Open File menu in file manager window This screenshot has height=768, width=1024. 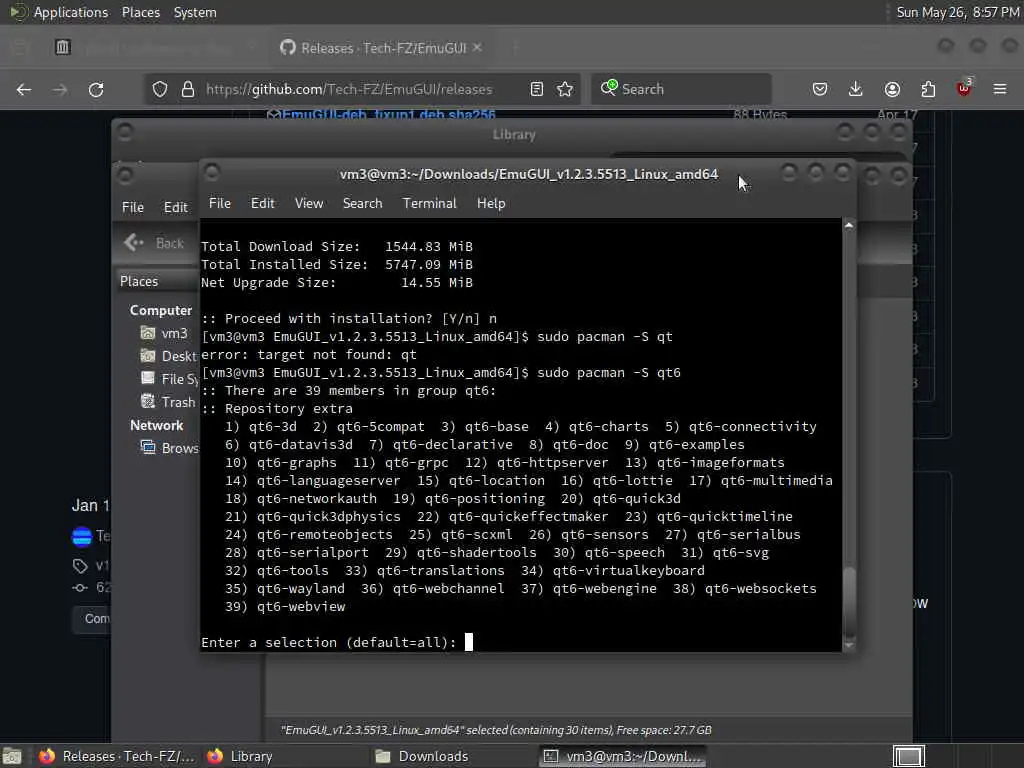pos(133,207)
